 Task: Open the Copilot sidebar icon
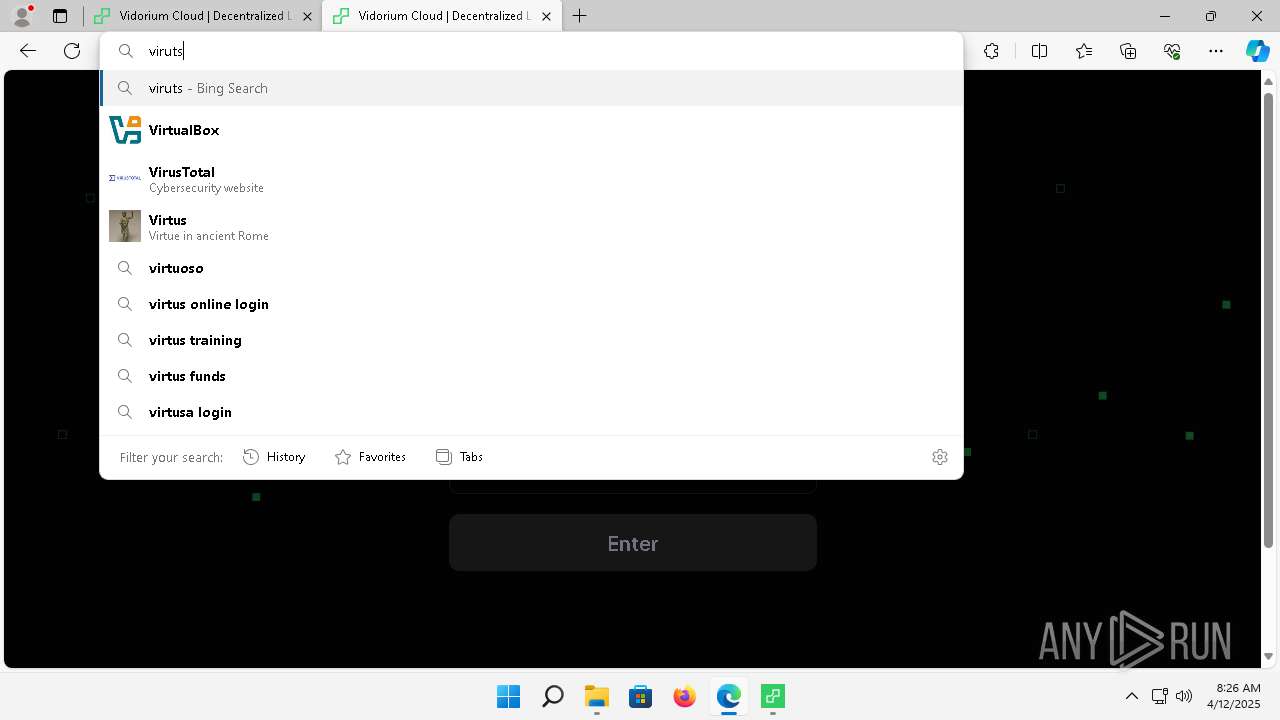tap(1257, 51)
